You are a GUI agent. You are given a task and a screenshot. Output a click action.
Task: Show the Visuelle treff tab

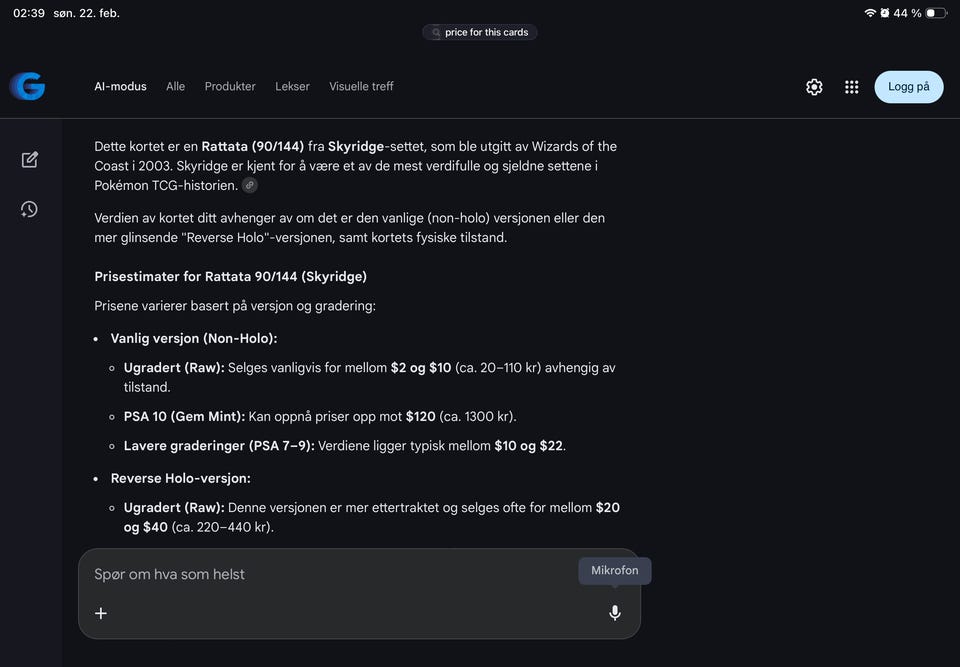361,87
